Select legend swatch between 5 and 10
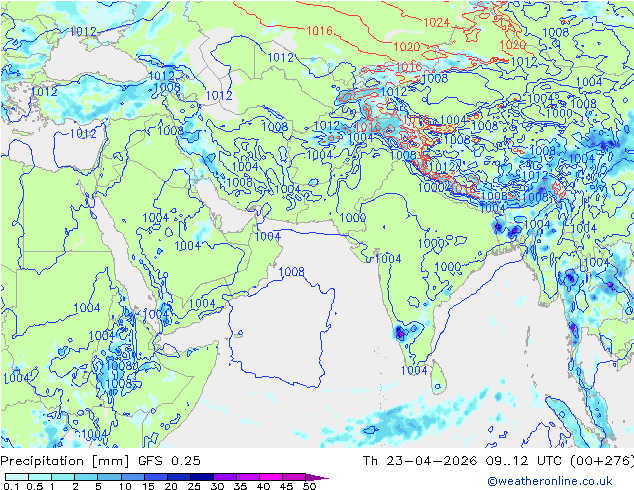The width and height of the screenshot is (634, 490). click(110, 477)
